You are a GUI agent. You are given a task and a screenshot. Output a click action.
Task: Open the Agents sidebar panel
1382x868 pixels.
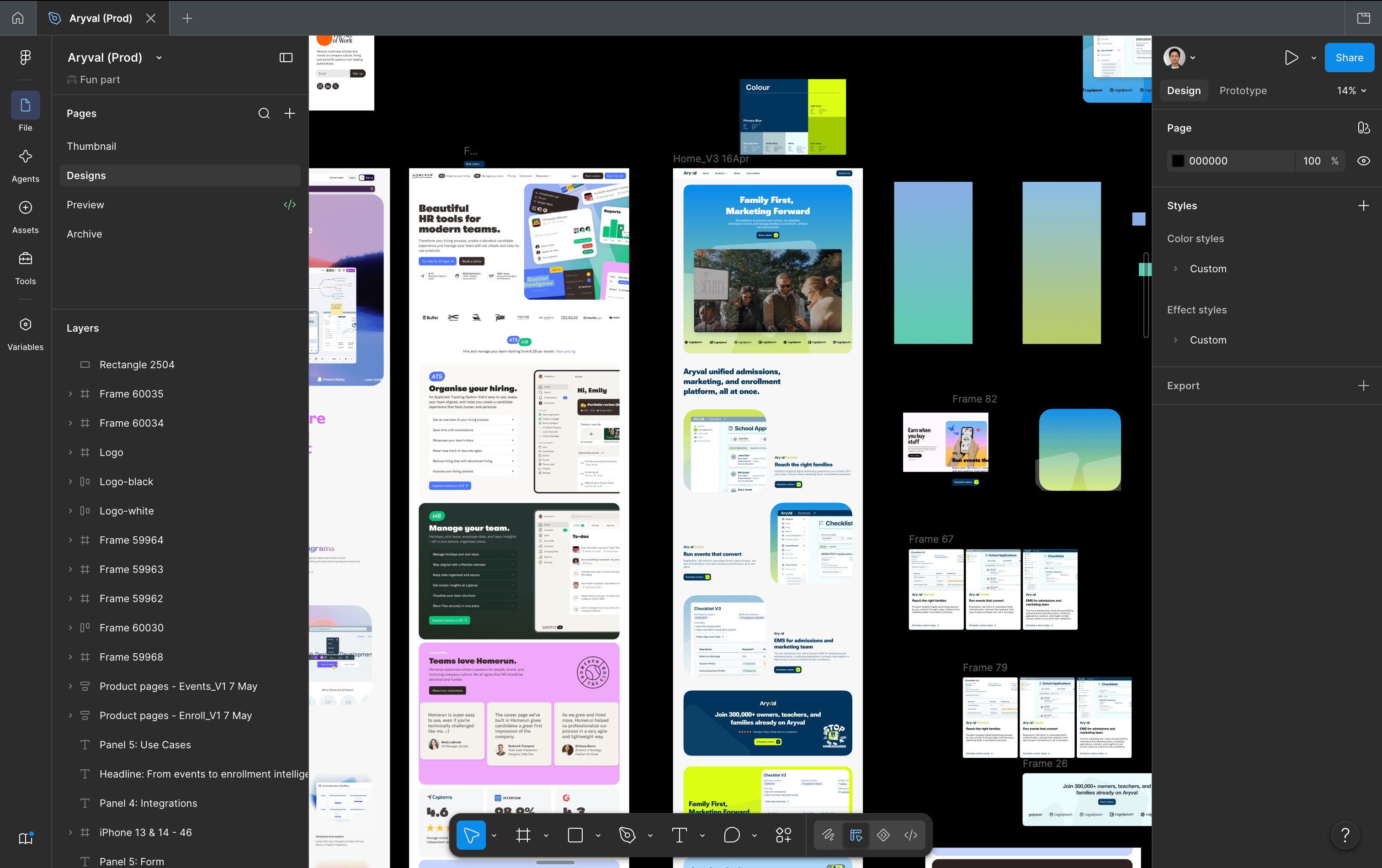tap(25, 166)
